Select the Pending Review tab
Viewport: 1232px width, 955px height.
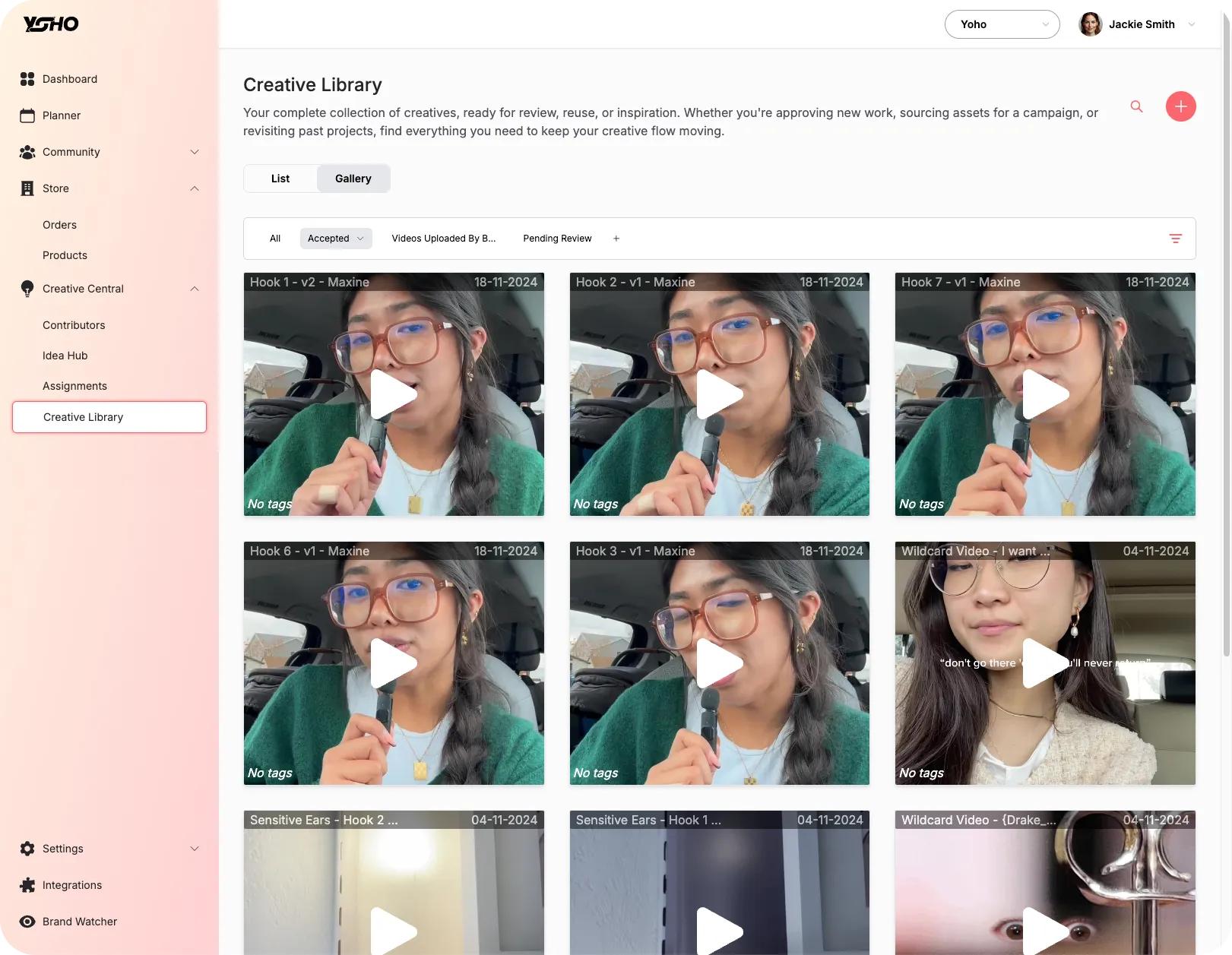click(557, 239)
